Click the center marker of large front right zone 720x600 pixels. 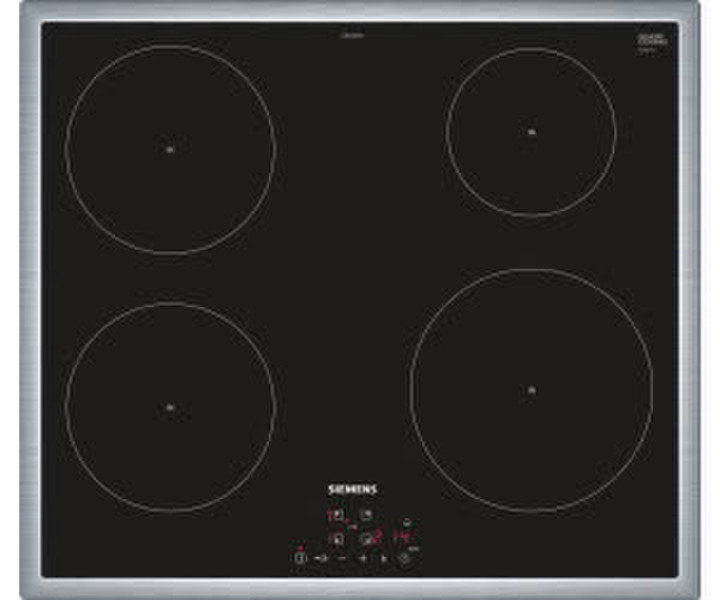pyautogui.click(x=531, y=389)
